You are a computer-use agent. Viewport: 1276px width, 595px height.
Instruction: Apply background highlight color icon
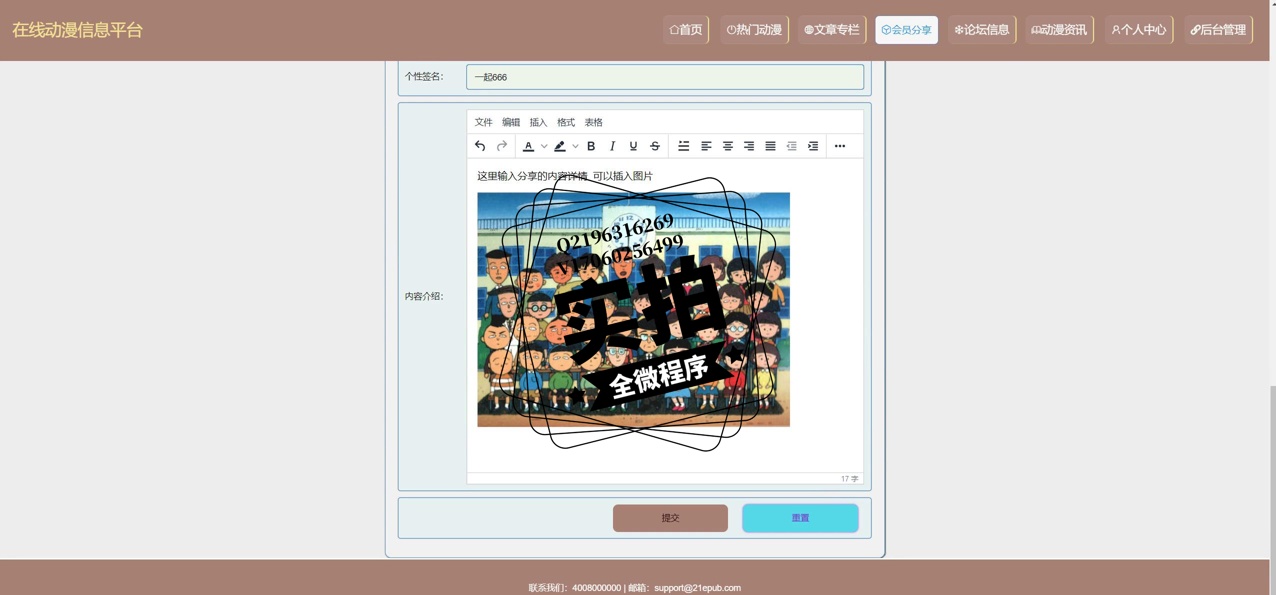tap(560, 146)
